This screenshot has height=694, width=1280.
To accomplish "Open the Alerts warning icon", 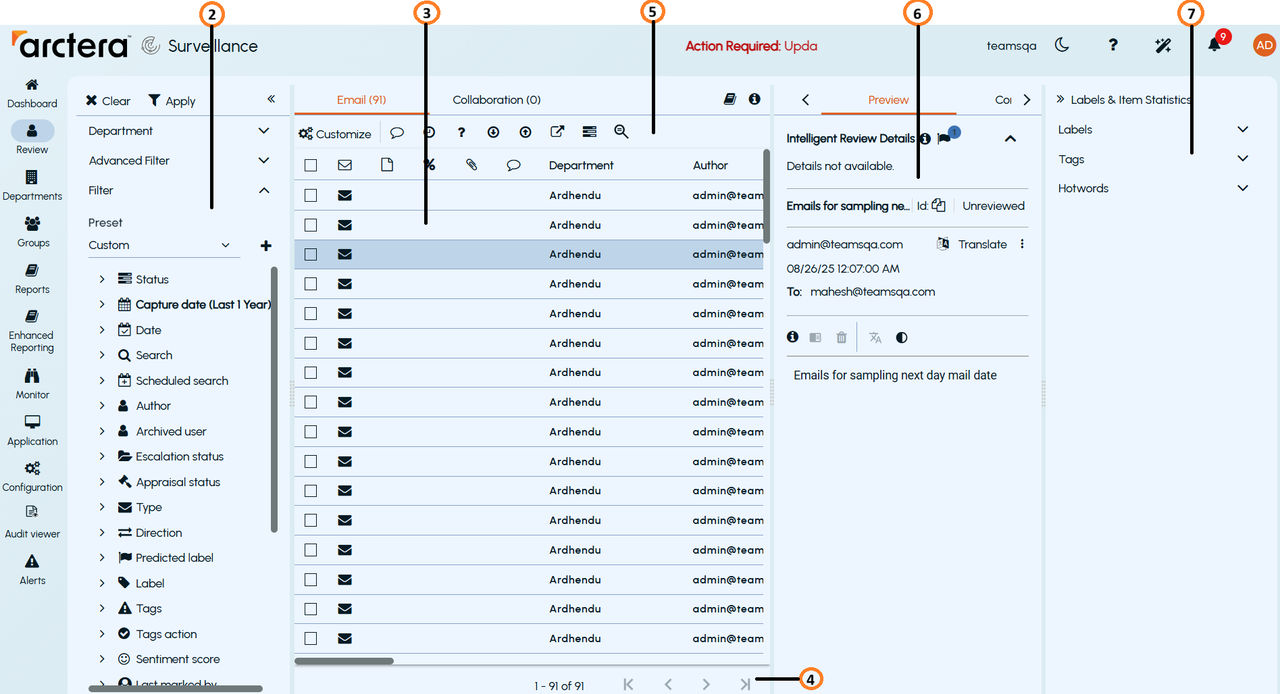I will click(32, 561).
